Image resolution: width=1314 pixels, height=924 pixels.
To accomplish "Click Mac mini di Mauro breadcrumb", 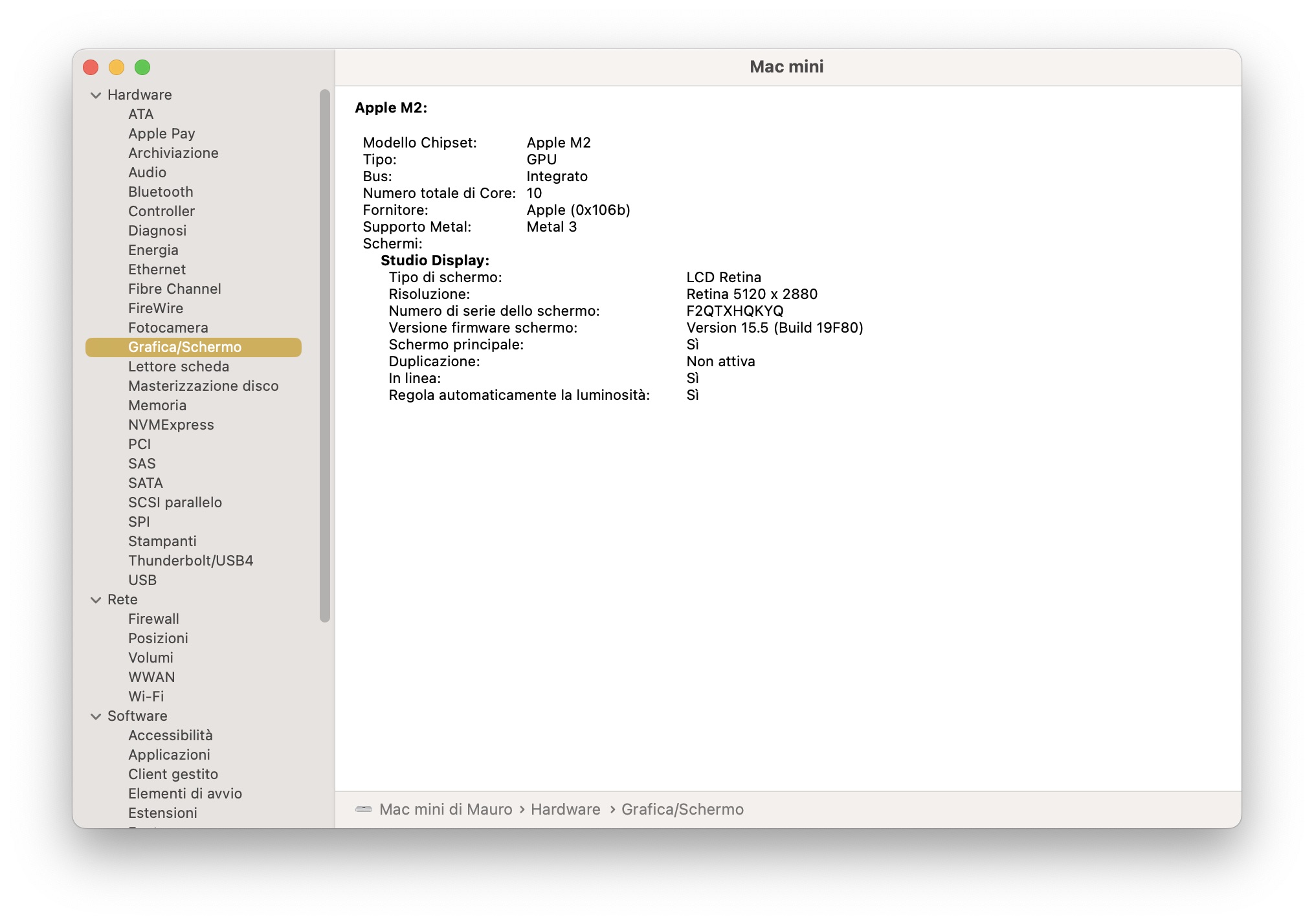I will (x=445, y=809).
